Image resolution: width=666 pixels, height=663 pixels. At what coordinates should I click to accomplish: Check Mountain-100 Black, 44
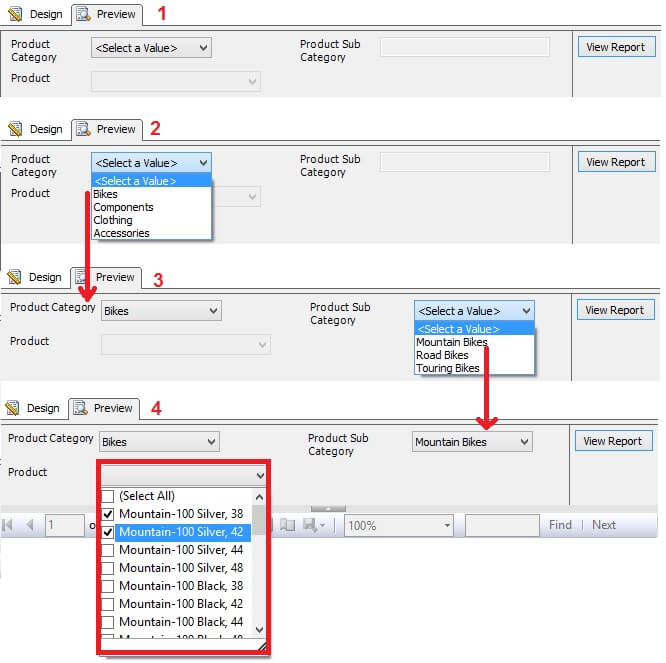pyautogui.click(x=108, y=622)
